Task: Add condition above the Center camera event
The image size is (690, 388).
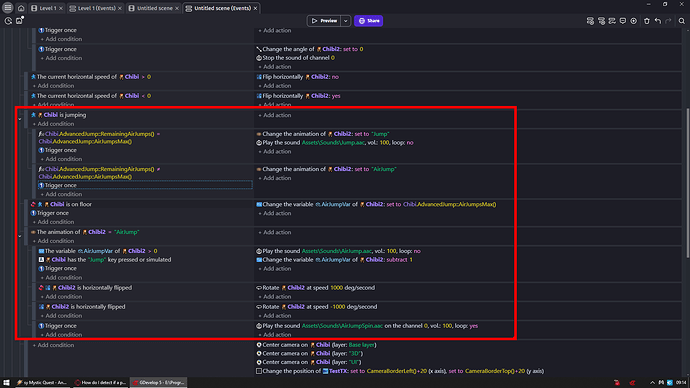Action: (x=53, y=345)
